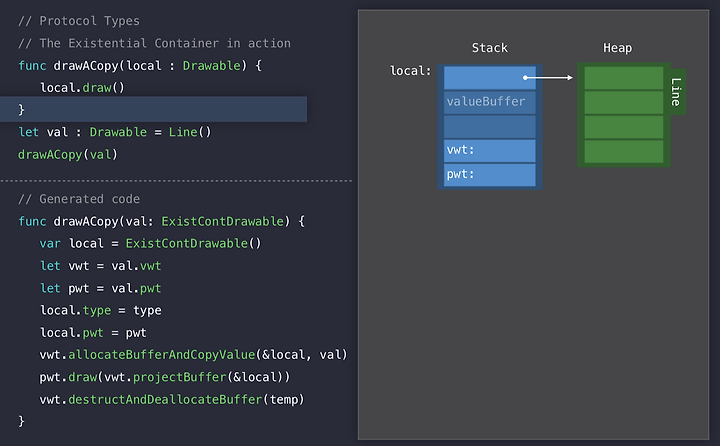Click the ExistContDrawable() initializer text
The width and height of the screenshot is (720, 446).
tap(193, 243)
